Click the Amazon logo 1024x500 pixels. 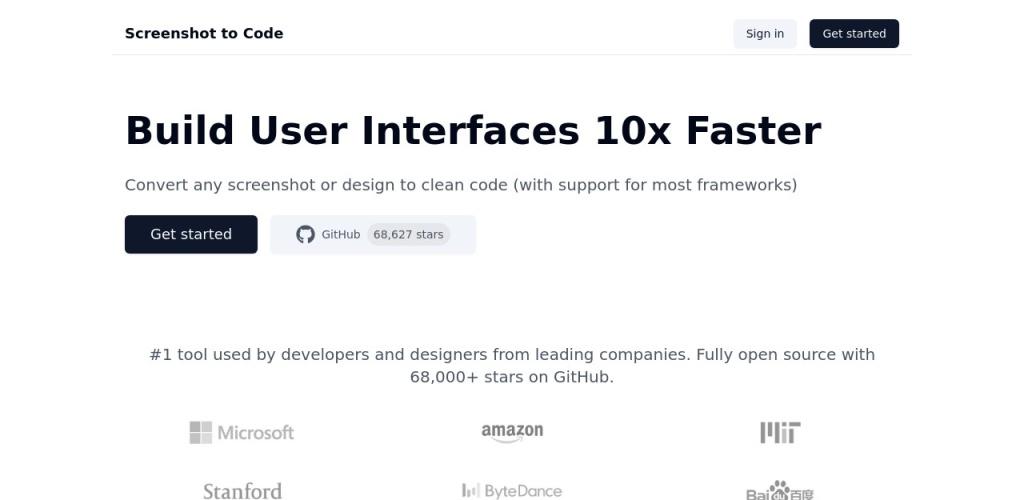[512, 431]
